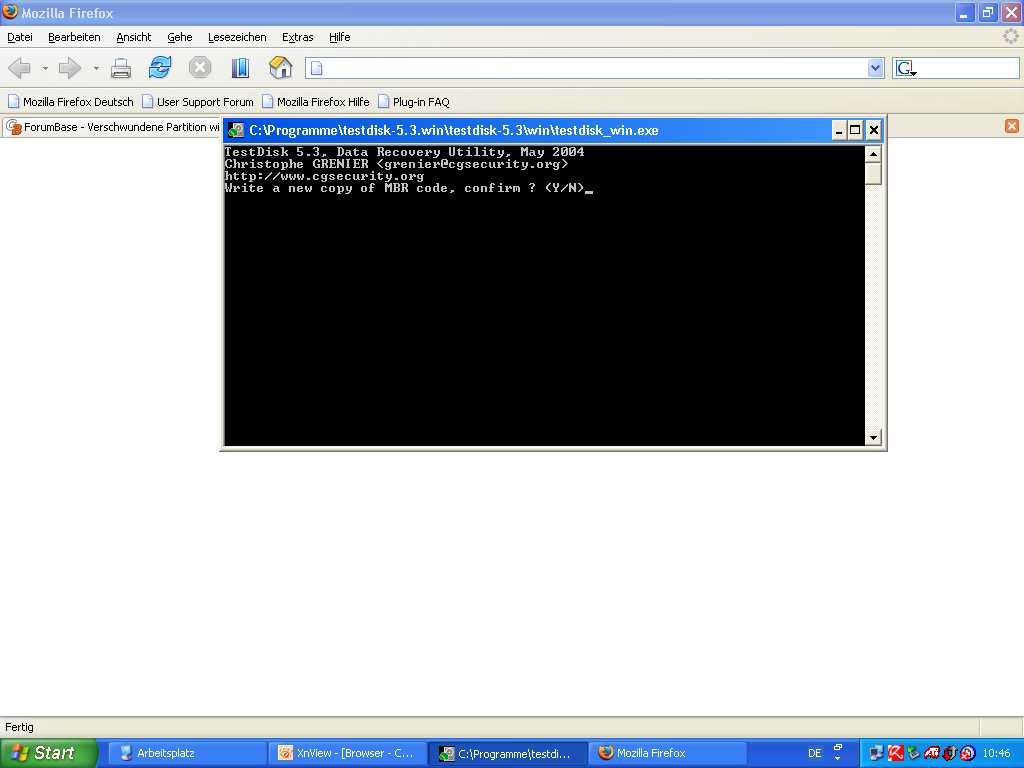Image resolution: width=1024 pixels, height=768 pixels.
Task: Open the Mozilla Firefox Hilfe bookmark
Action: coord(316,102)
